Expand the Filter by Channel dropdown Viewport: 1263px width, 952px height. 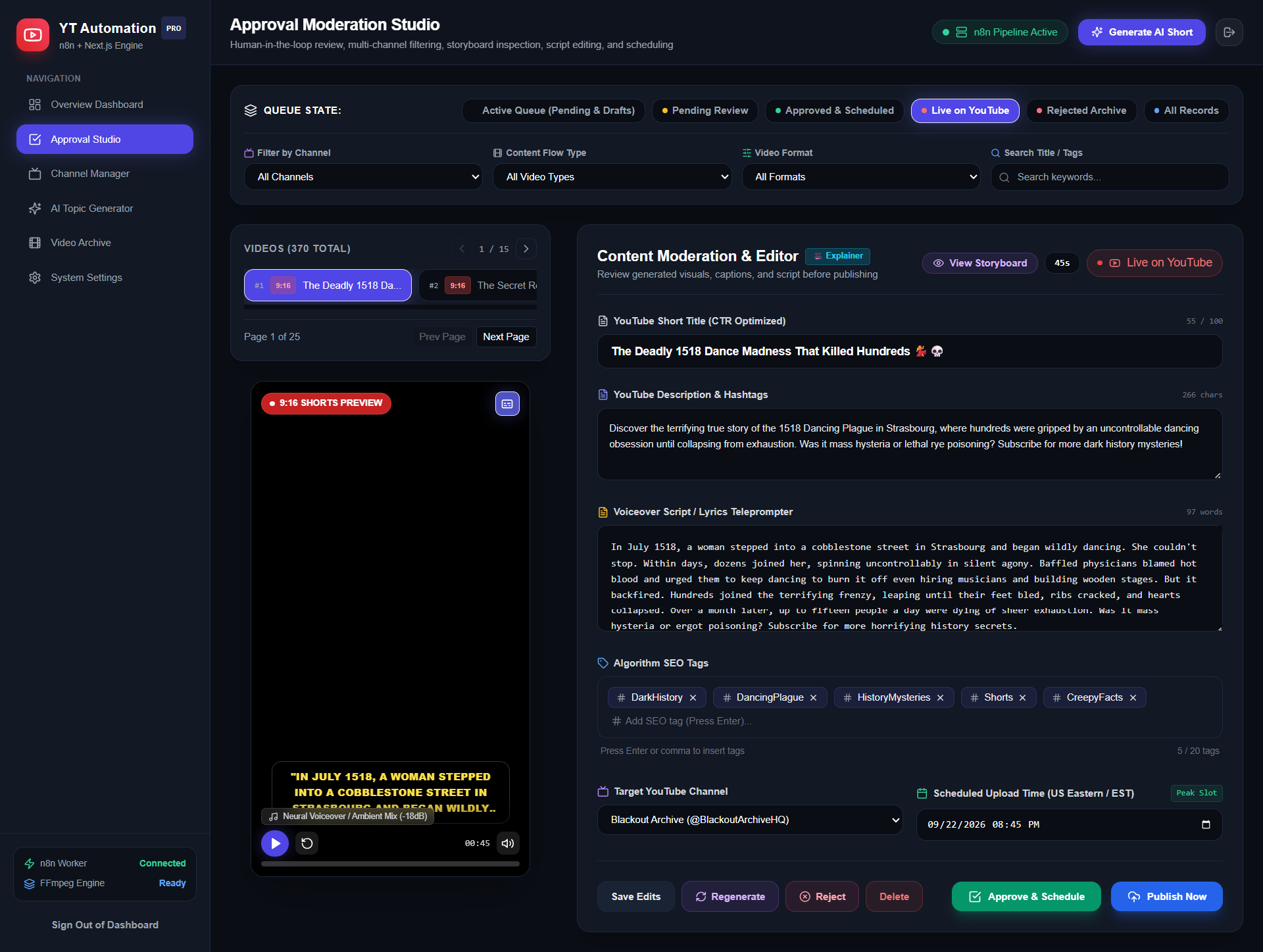tap(363, 177)
